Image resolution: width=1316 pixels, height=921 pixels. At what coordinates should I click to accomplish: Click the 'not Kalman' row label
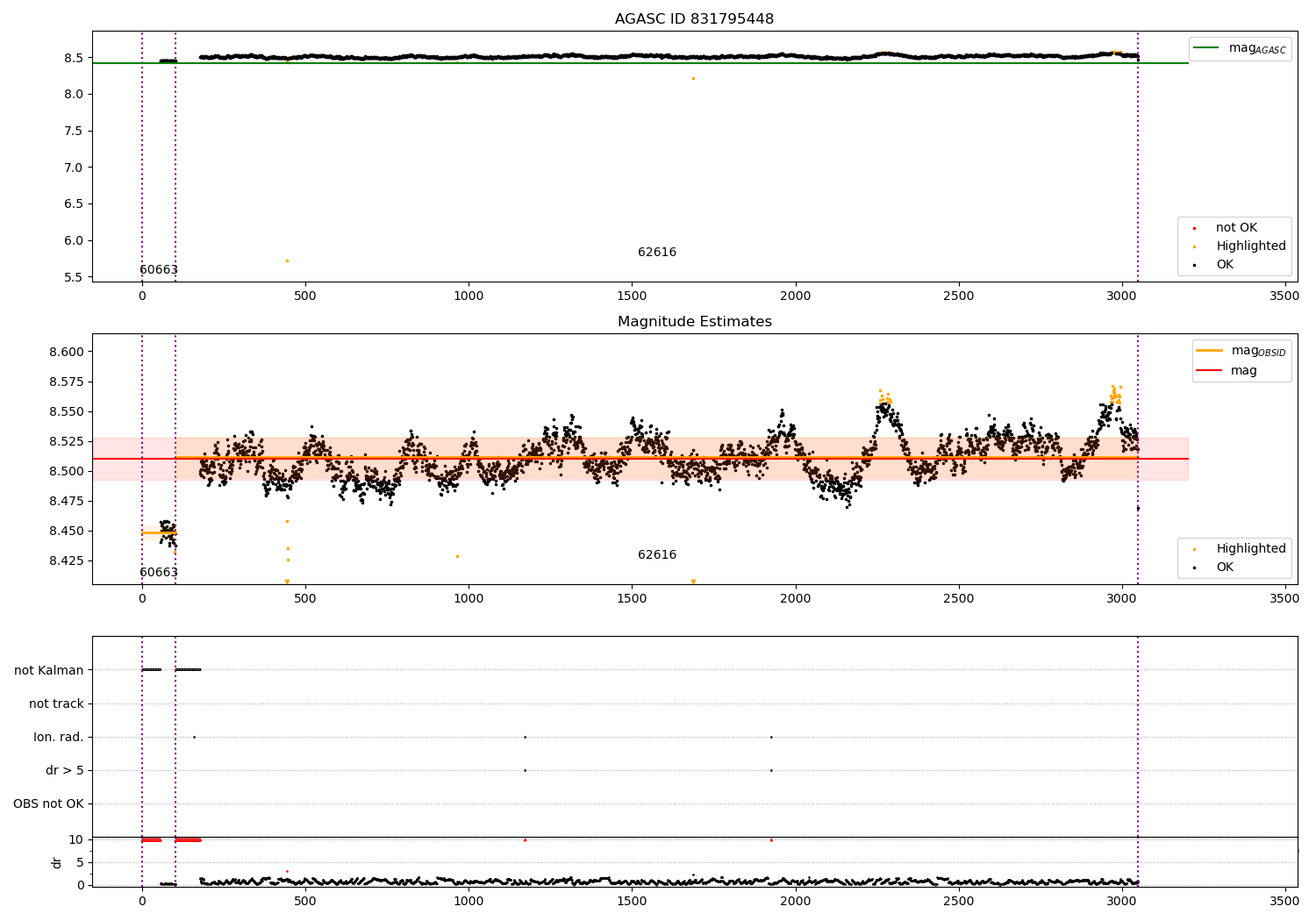point(49,671)
